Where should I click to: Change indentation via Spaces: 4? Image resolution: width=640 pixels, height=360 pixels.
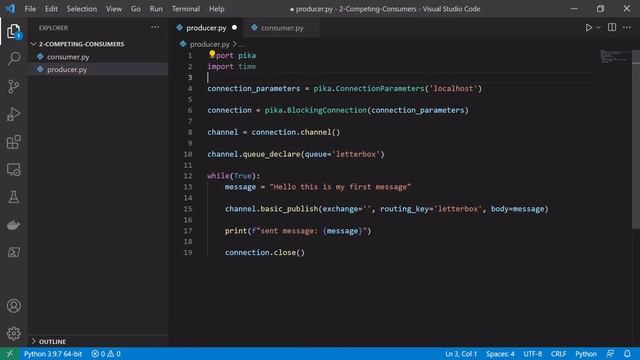[x=500, y=354]
